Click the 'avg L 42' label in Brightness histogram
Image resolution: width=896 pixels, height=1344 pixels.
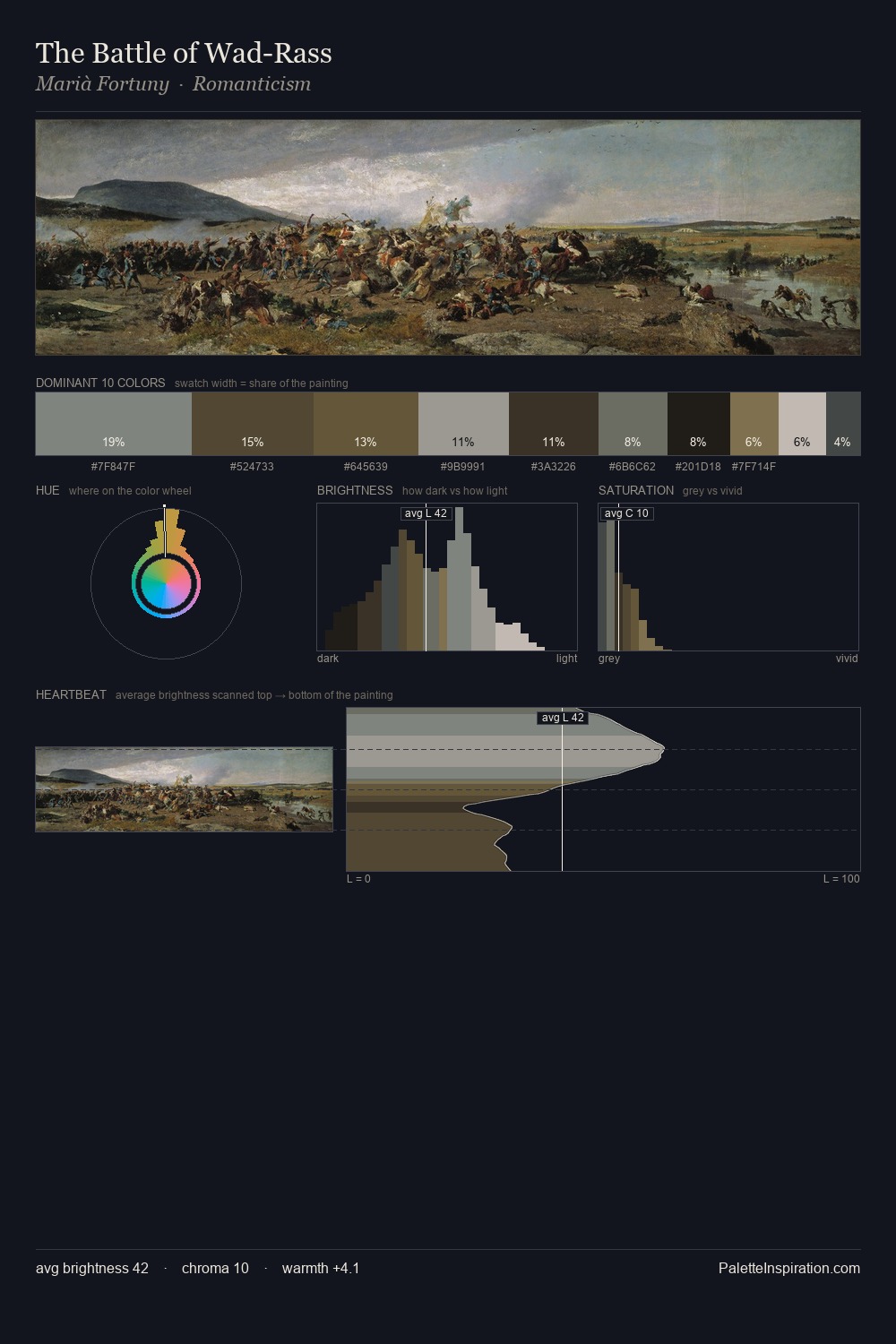pos(426,513)
